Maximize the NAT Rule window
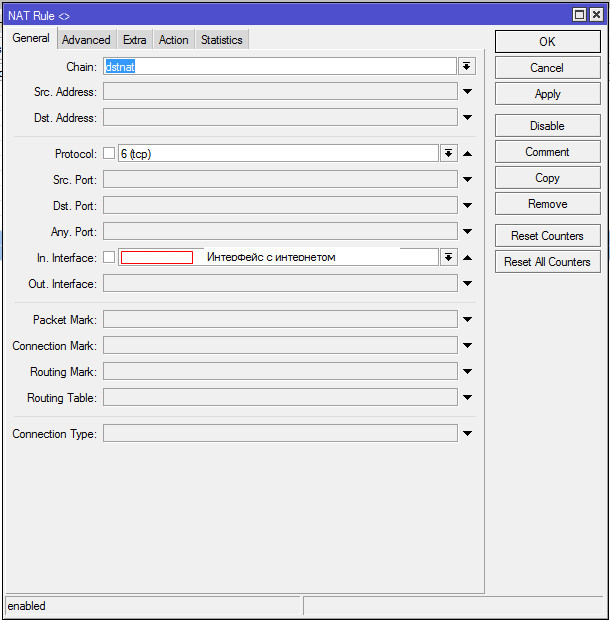Image resolution: width=610 pixels, height=621 pixels. 580,15
